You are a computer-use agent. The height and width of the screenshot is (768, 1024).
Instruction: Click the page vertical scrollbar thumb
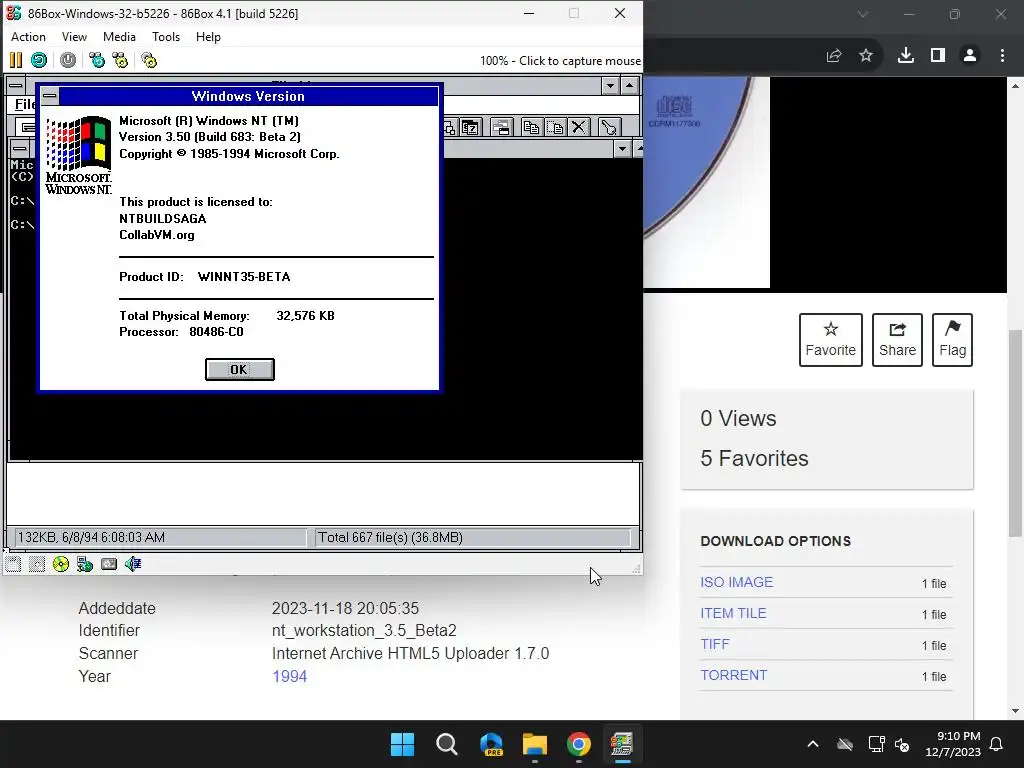1015,432
